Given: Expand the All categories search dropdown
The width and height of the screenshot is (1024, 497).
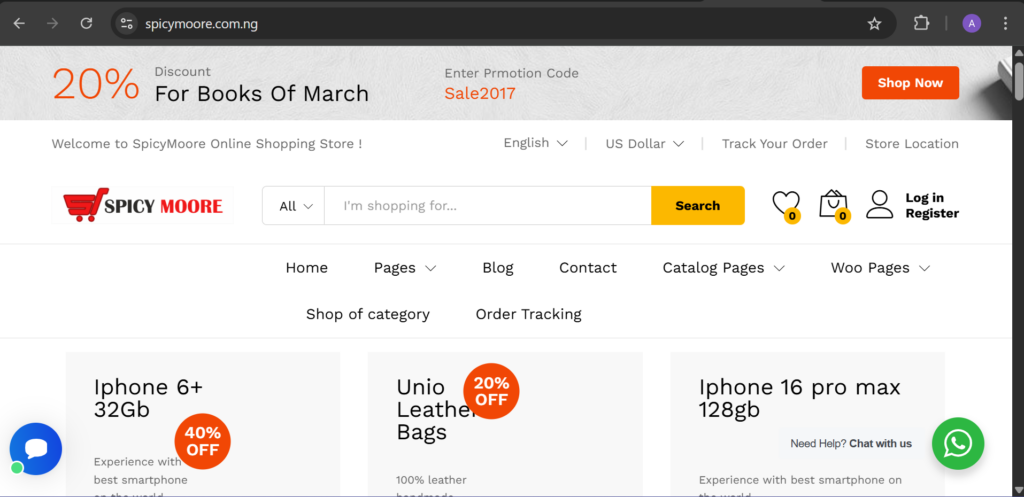Looking at the screenshot, I should (295, 206).
